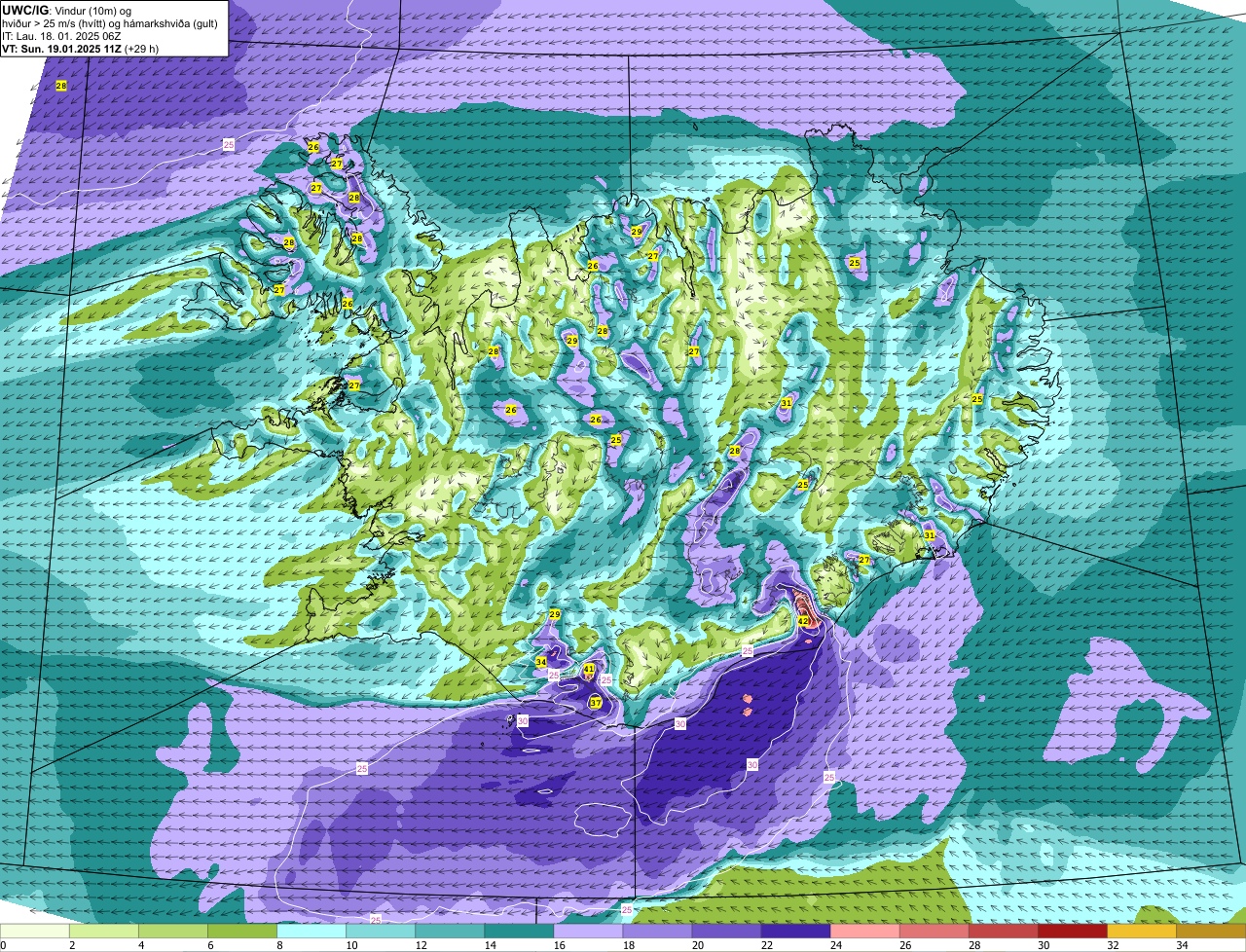This screenshot has height=952, width=1246.
Task: Select the legend swatch between 4 and 6
Action: click(x=173, y=931)
